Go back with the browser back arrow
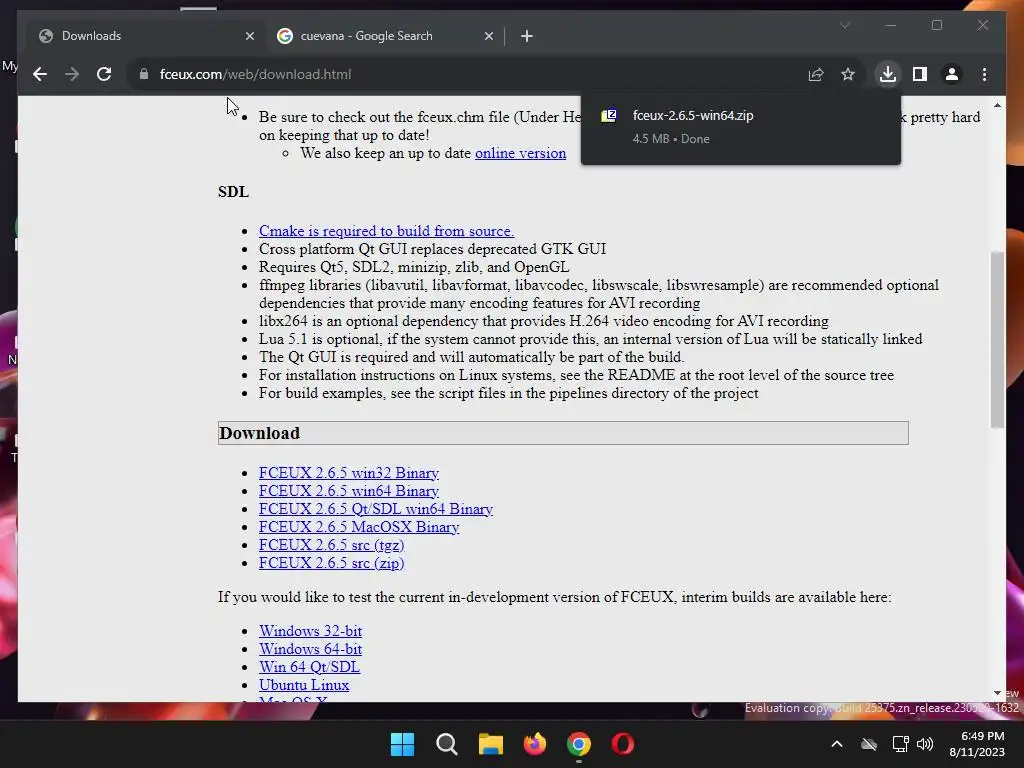Image resolution: width=1024 pixels, height=768 pixels. (x=40, y=74)
